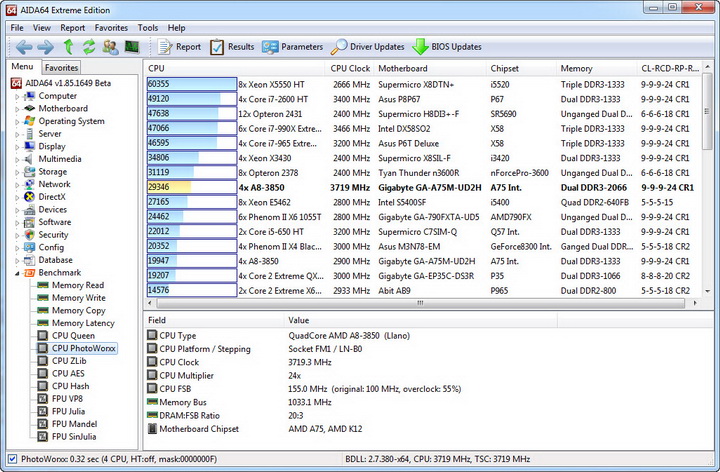Select the 14576 score bar
Screen dimensions: 720x472
191,290
